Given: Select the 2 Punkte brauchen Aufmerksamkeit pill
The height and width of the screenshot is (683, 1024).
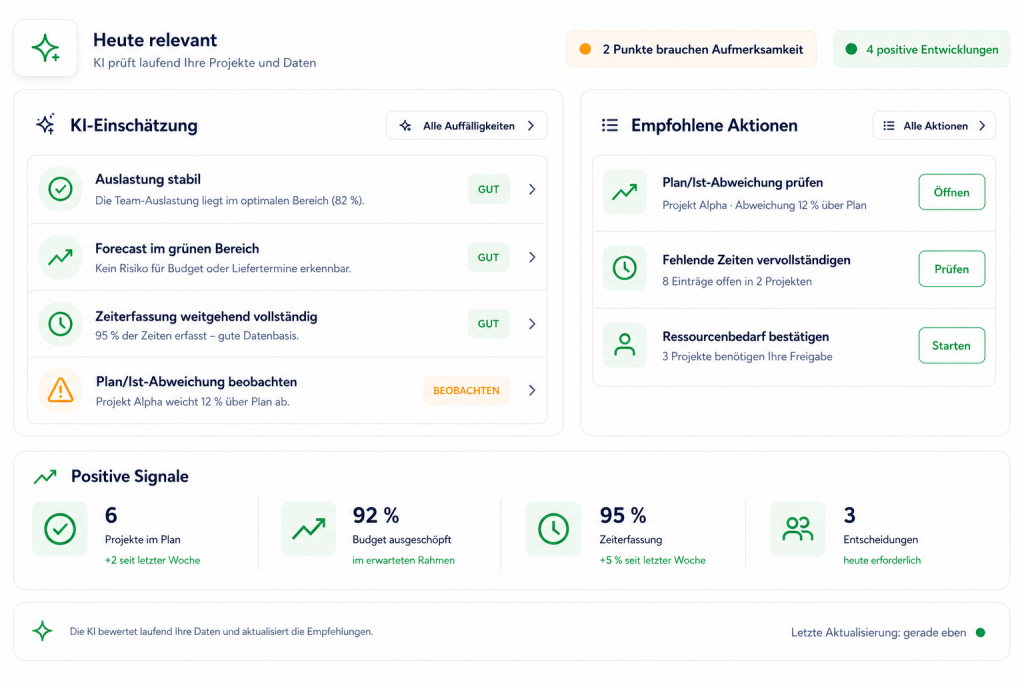Looking at the screenshot, I should click(691, 49).
